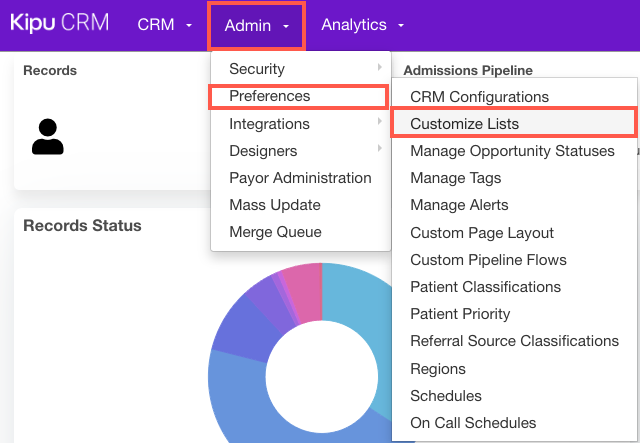
Task: Click Manage Opportunity Statuses
Action: (512, 151)
